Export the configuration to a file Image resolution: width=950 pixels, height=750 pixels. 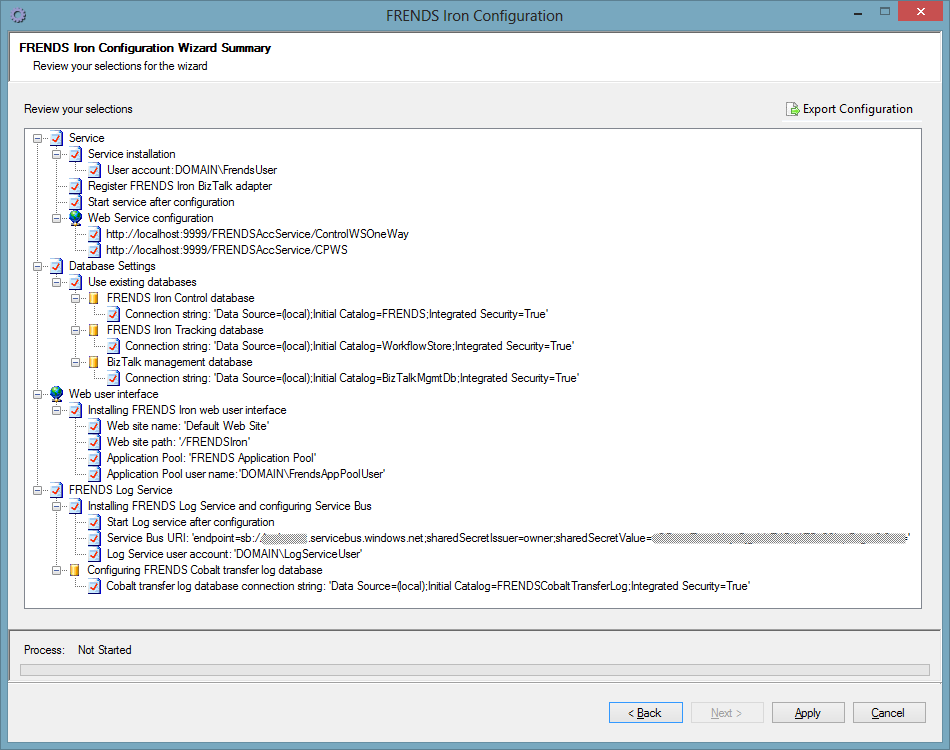(x=849, y=109)
